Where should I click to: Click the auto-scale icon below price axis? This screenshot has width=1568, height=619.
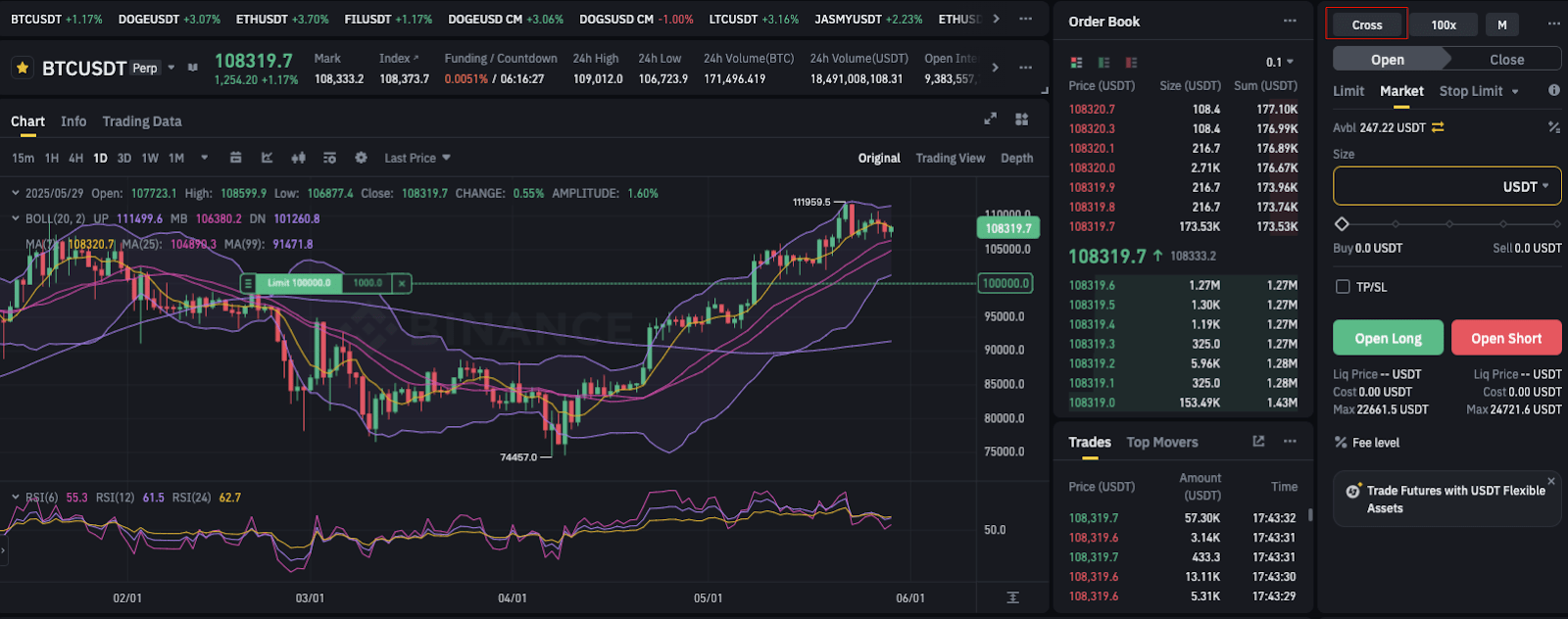coord(1012,597)
